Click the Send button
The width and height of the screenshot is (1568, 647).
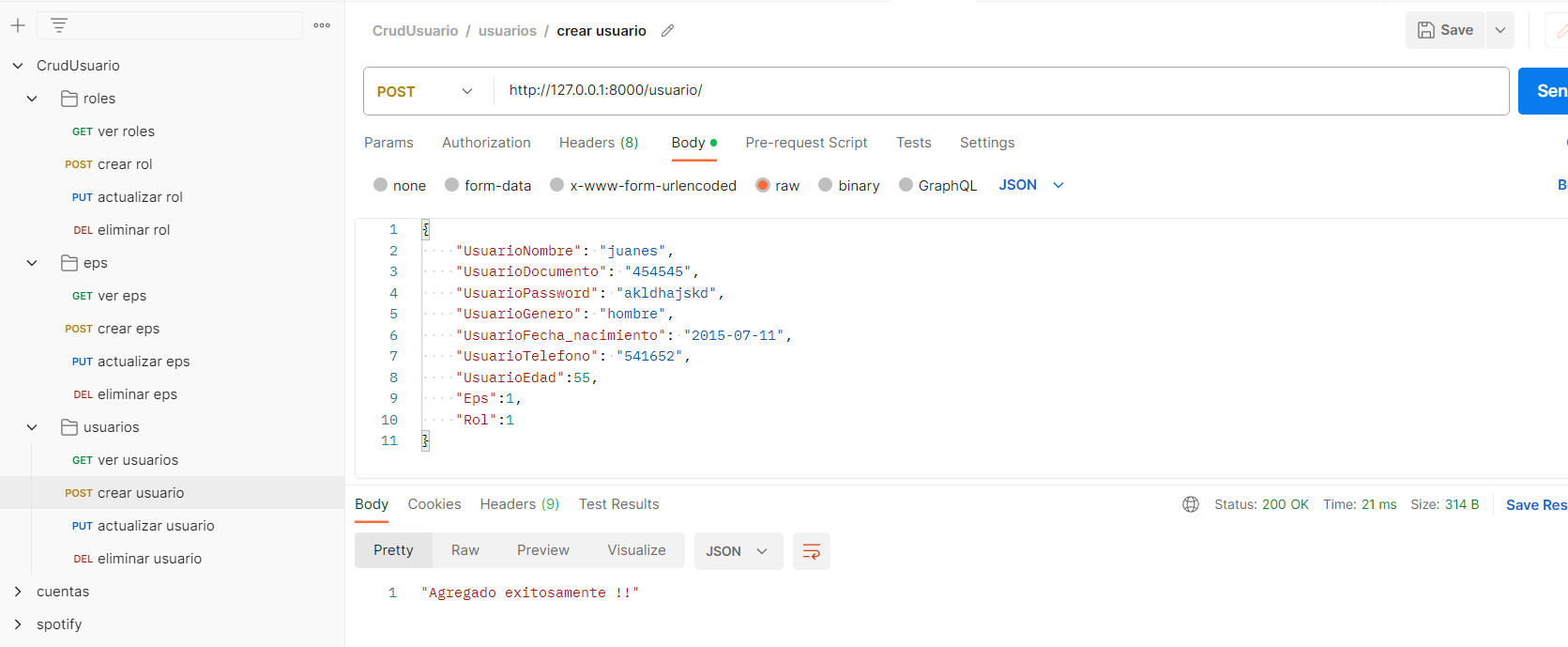[x=1544, y=91]
